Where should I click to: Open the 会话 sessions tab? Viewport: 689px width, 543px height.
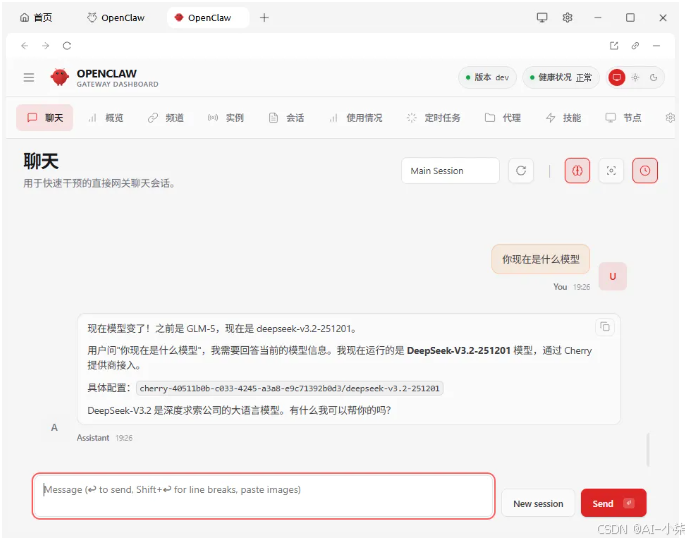pos(286,118)
